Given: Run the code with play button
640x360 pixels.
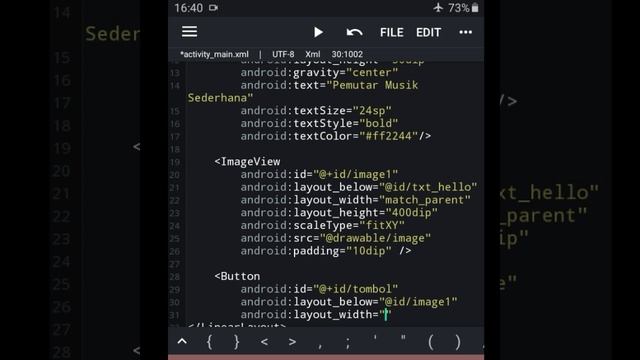Looking at the screenshot, I should pos(318,32).
